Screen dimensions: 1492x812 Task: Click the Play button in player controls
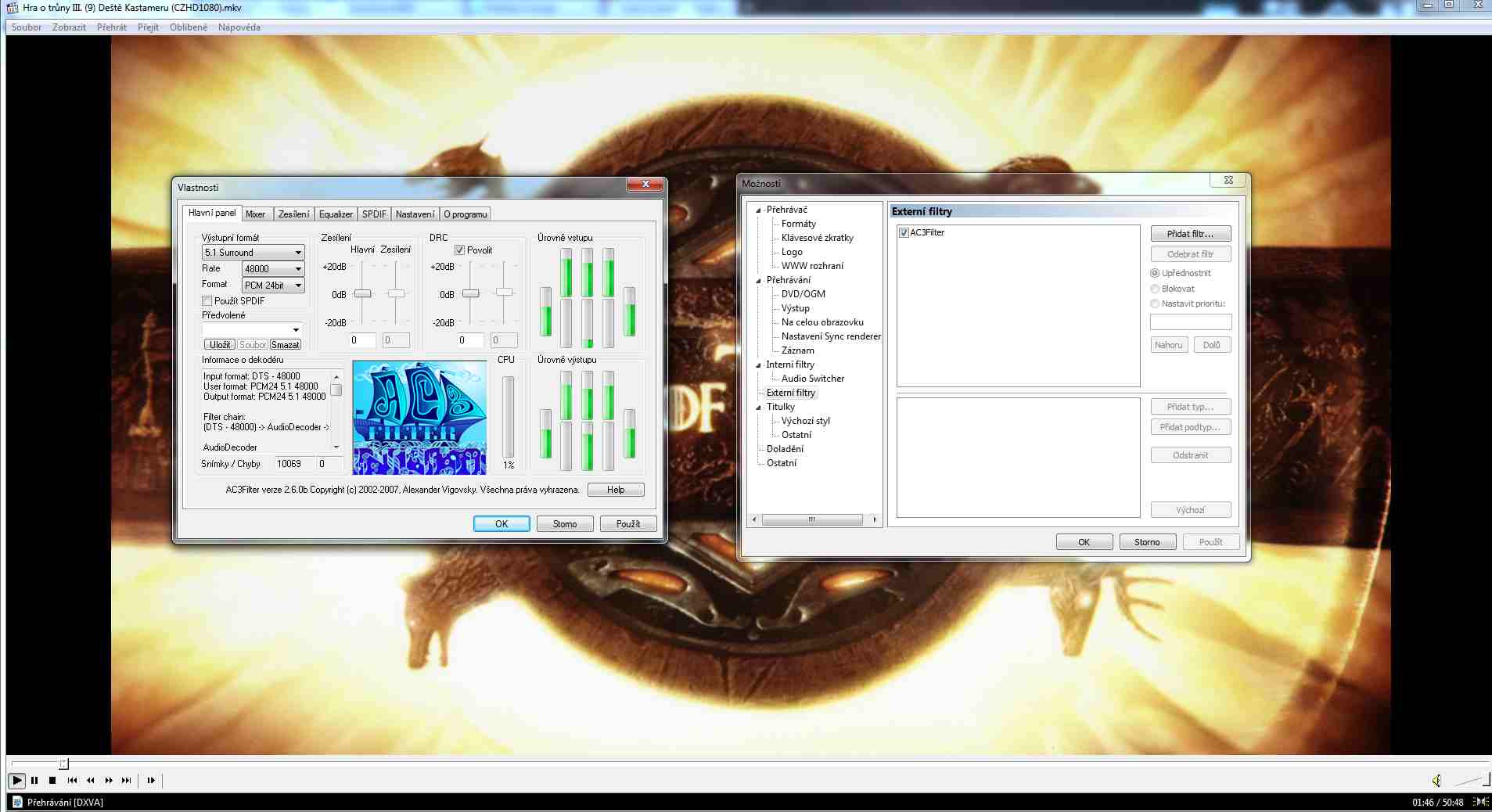point(16,780)
